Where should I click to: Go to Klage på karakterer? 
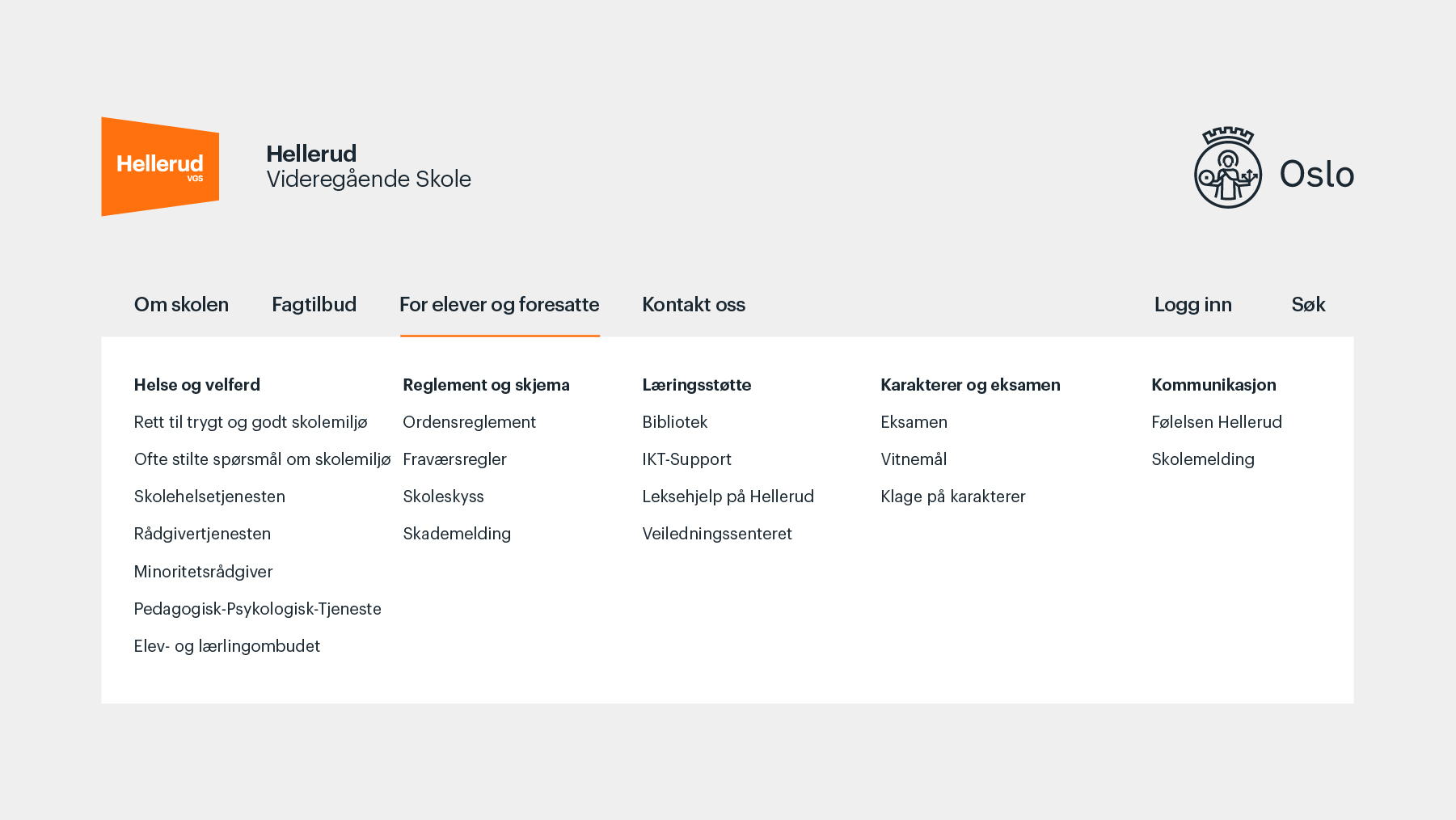coord(952,497)
